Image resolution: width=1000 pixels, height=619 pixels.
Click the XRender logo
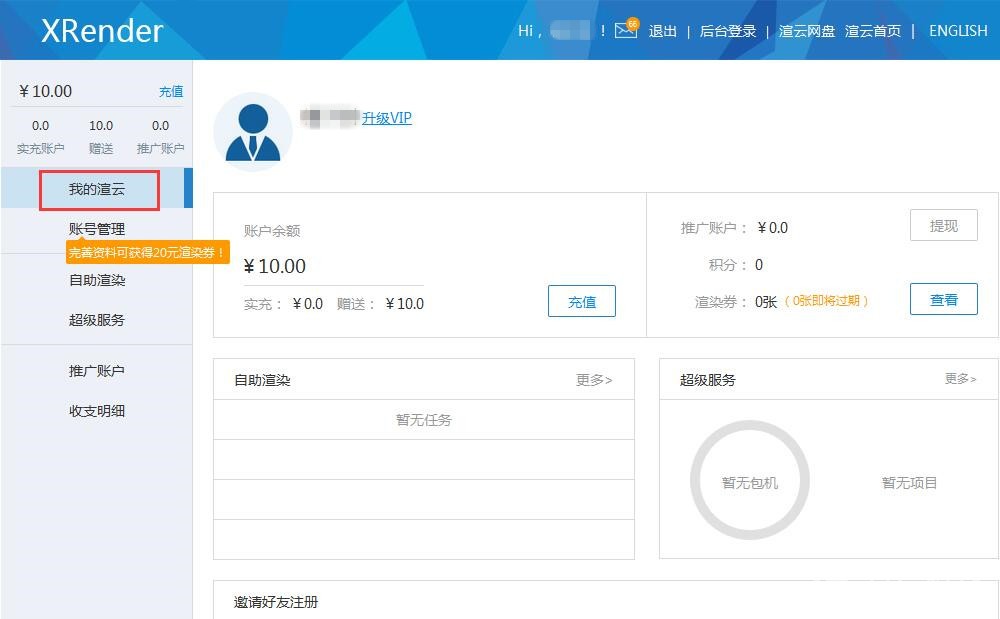[101, 30]
